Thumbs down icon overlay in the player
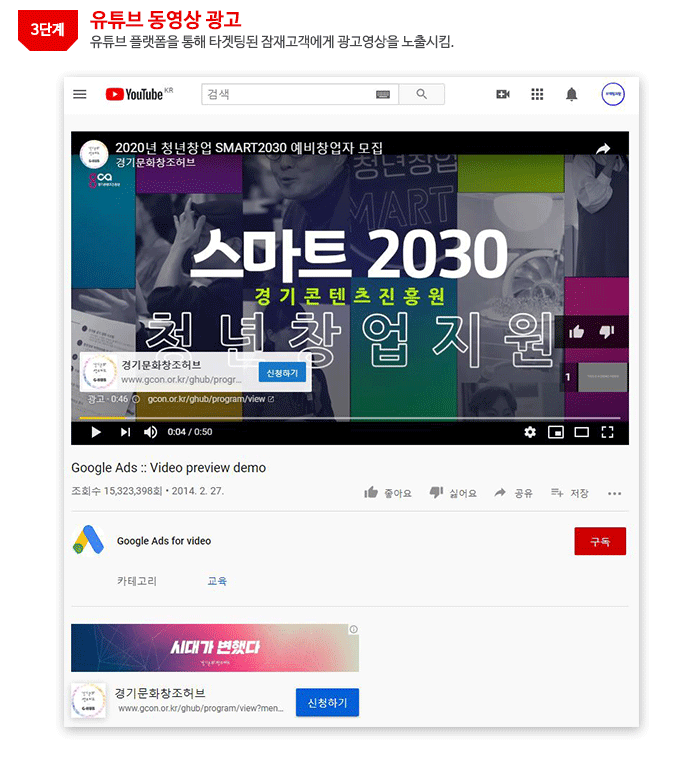Viewport: 700px width, 772px height. click(x=606, y=332)
